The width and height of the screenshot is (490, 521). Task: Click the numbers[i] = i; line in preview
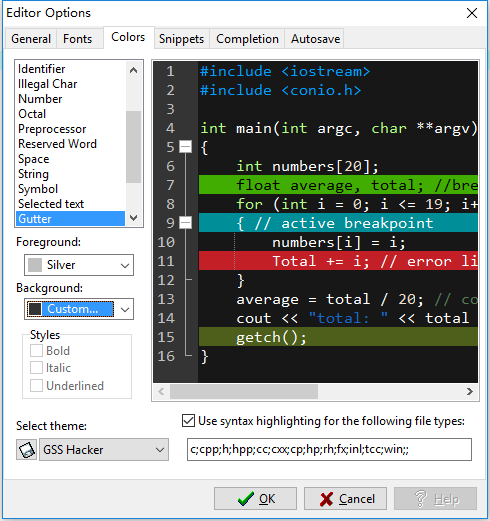pos(339,242)
